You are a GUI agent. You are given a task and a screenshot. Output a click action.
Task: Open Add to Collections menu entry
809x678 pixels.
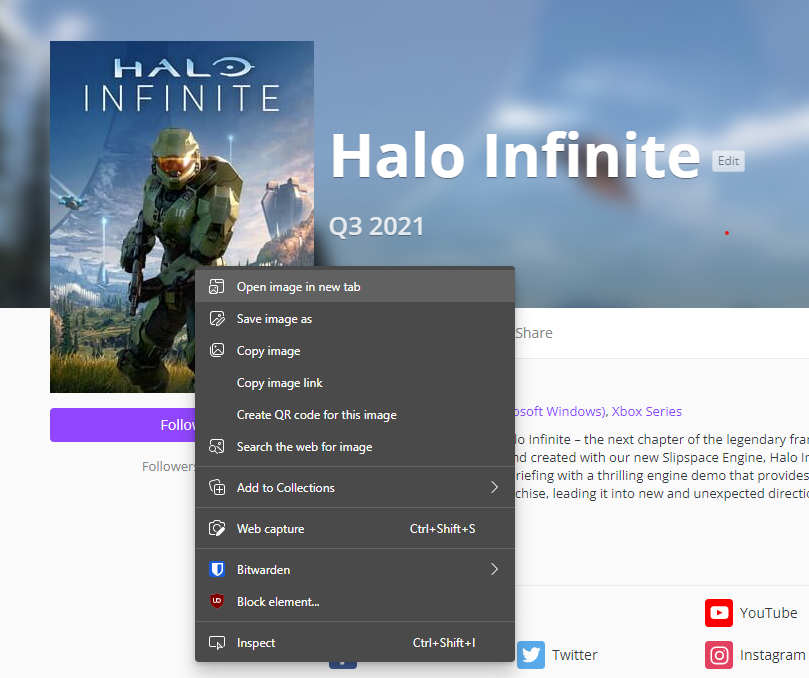coord(355,487)
